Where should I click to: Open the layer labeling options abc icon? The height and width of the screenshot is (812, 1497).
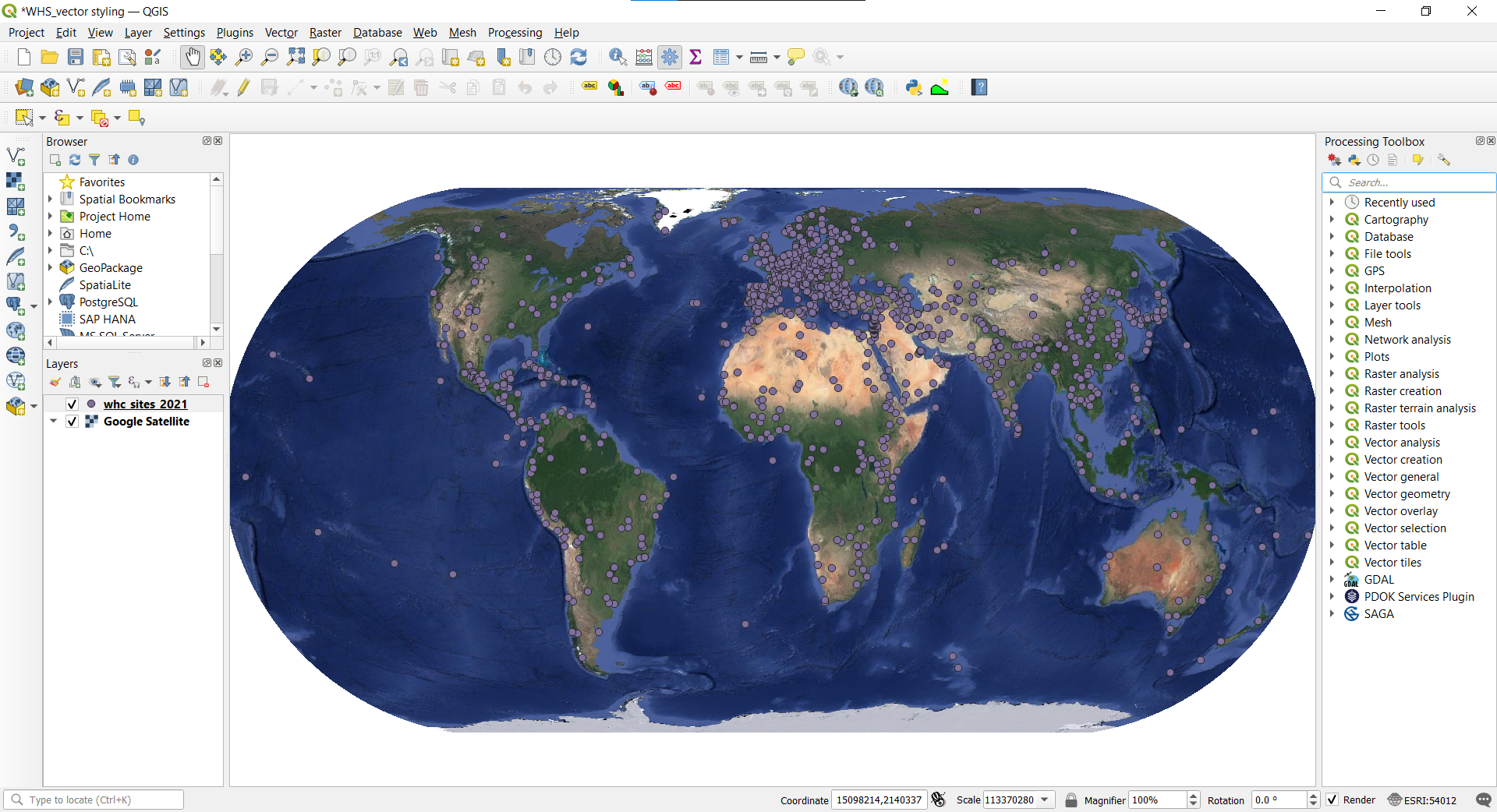click(590, 87)
